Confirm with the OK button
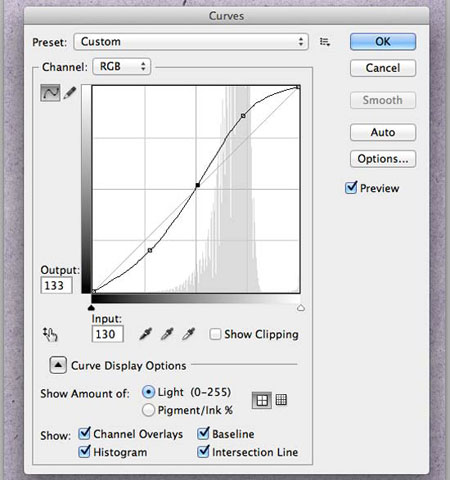450x480 pixels. 383,42
